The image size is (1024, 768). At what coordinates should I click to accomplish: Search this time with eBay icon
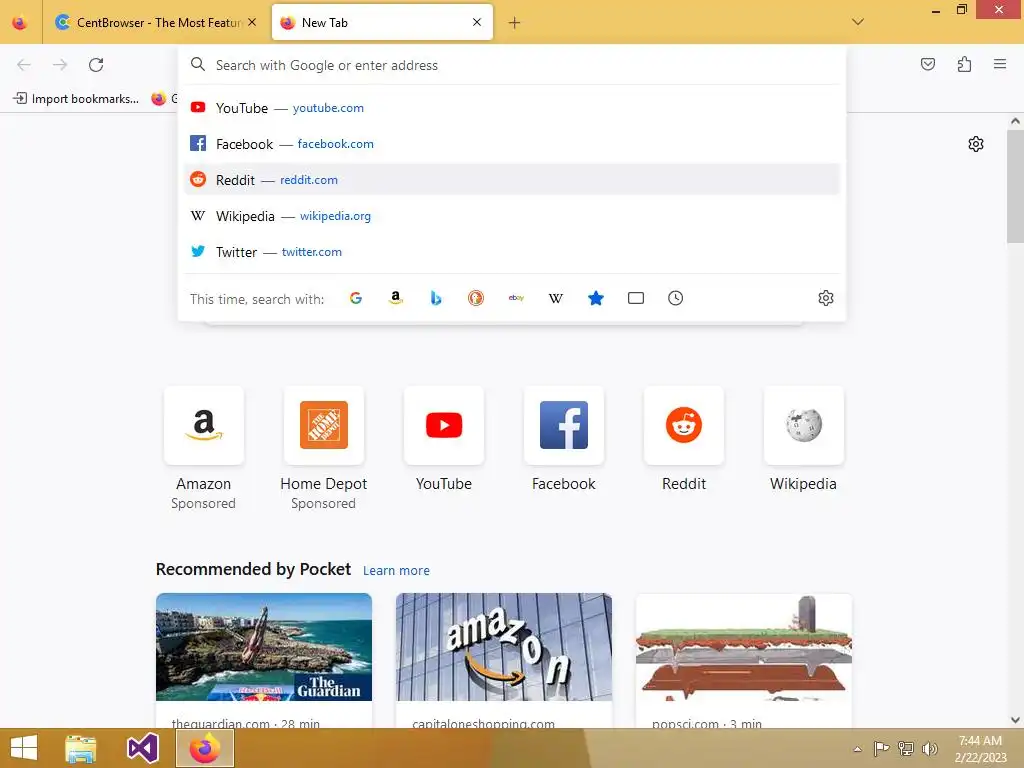(516, 298)
